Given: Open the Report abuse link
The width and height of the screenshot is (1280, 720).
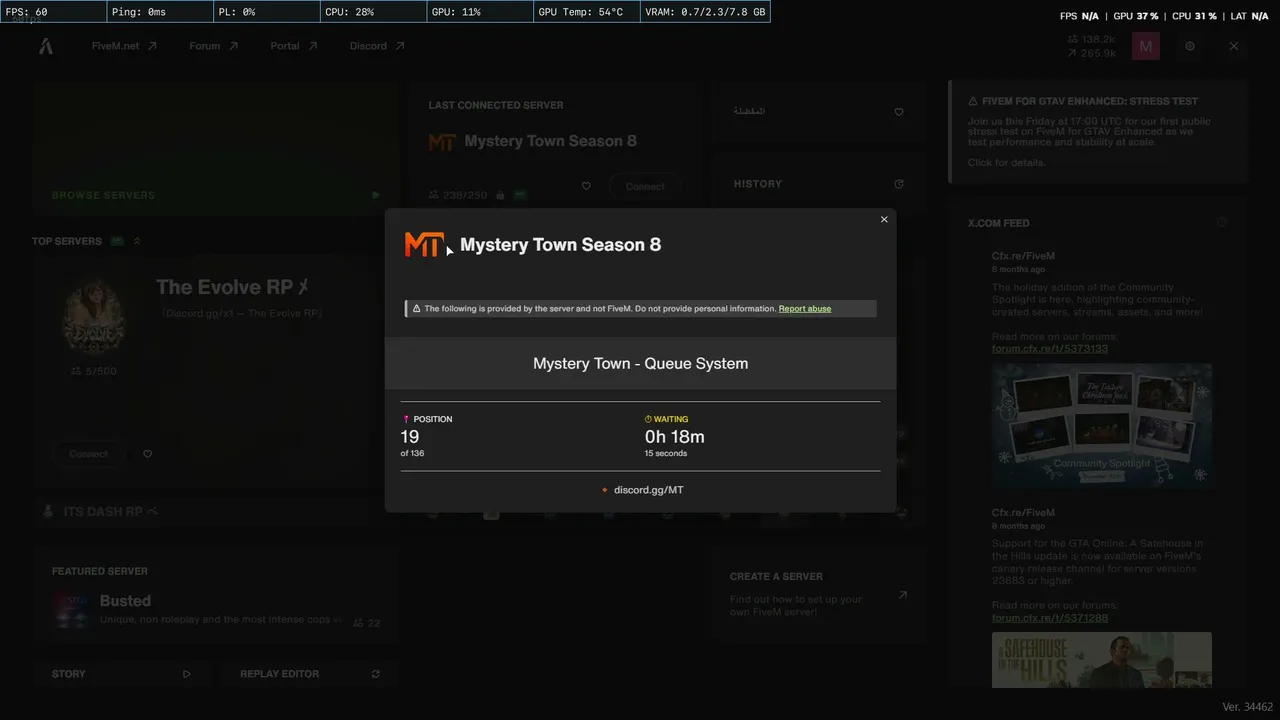Looking at the screenshot, I should click(805, 309).
